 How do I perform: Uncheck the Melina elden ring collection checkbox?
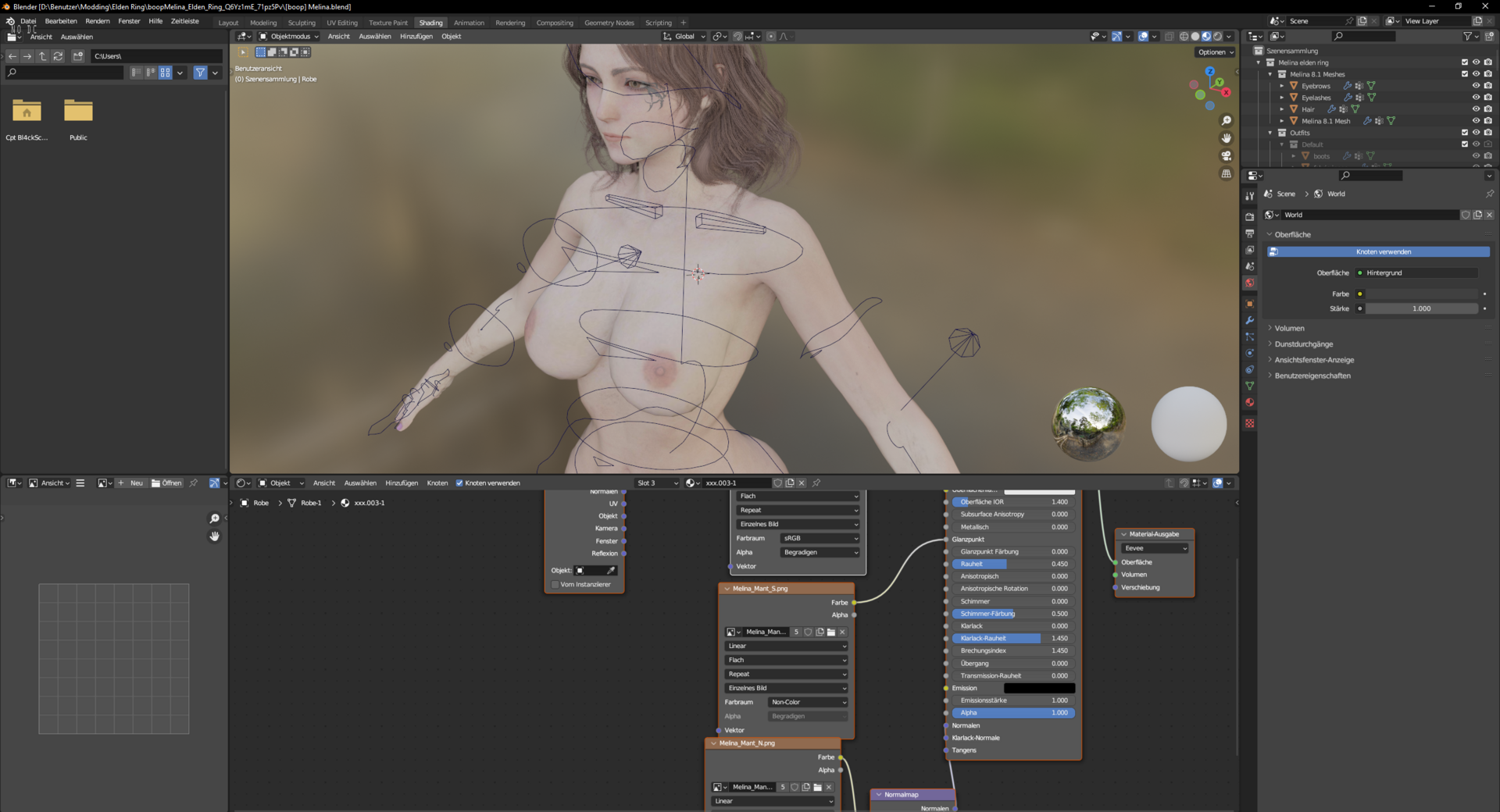(1465, 62)
